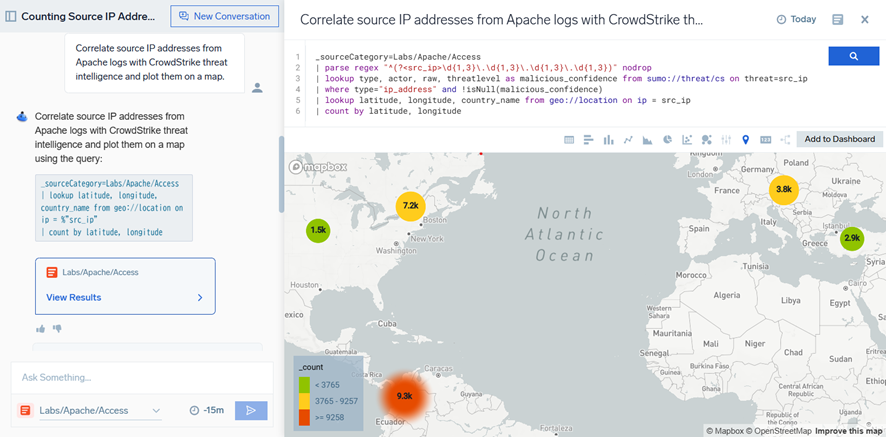The image size is (886, 437).
Task: Open the Today time range picker
Action: (x=796, y=20)
